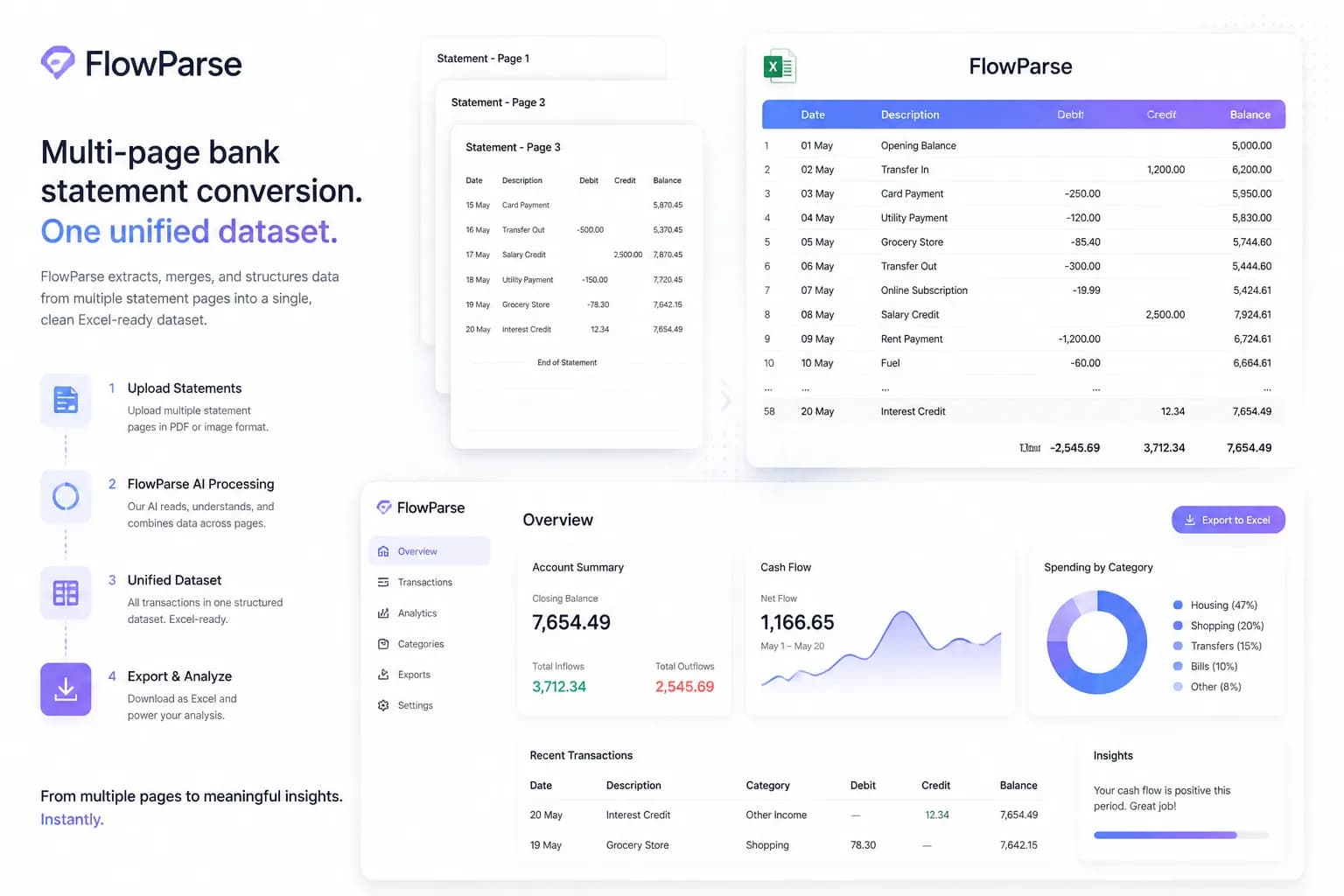This screenshot has height=896, width=1344.
Task: Click the FlowParse logo in dashboard sidebar
Action: (421, 507)
